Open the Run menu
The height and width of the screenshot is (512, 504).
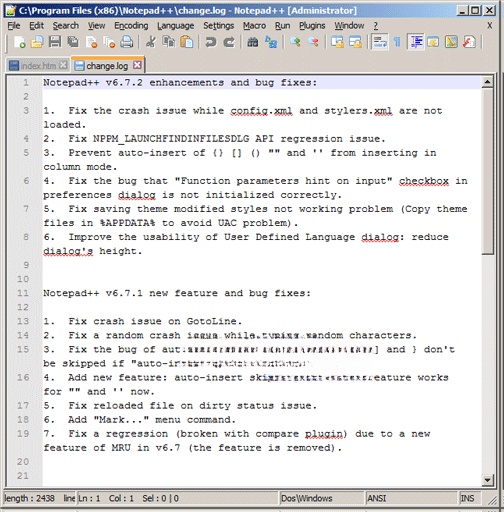click(282, 26)
